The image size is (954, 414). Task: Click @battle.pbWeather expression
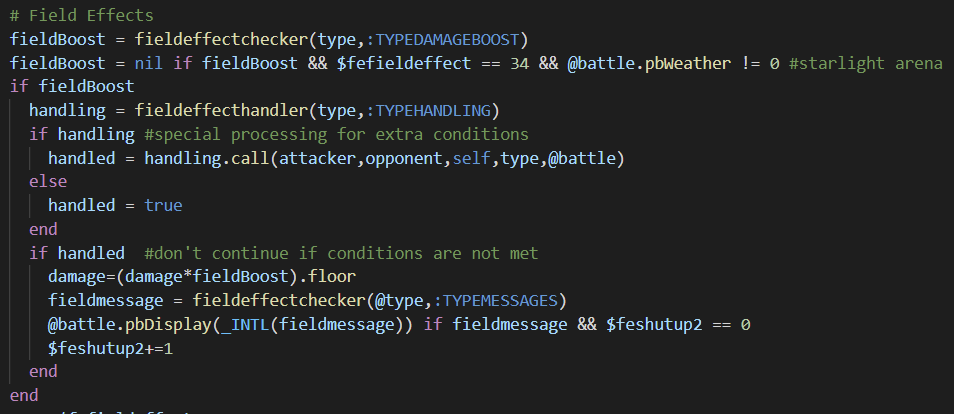click(x=649, y=63)
